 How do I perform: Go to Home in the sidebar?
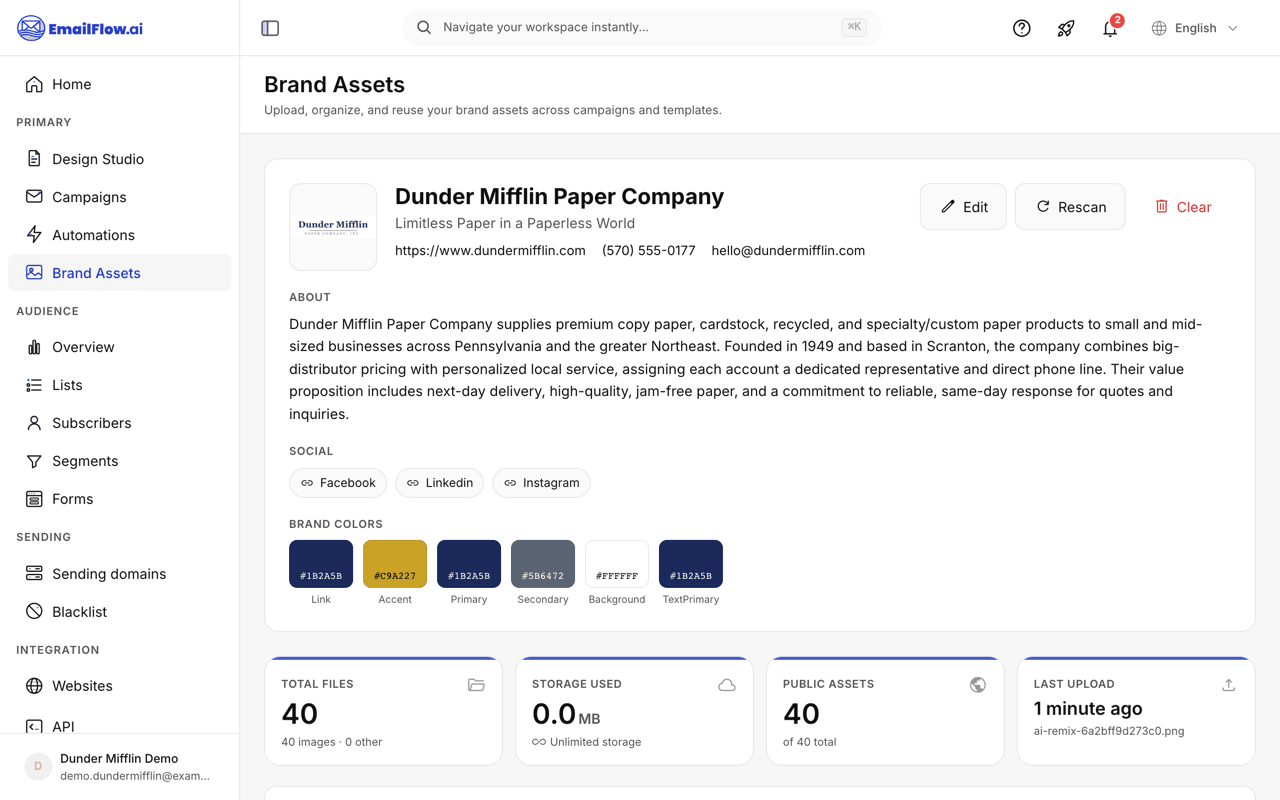[120, 84]
